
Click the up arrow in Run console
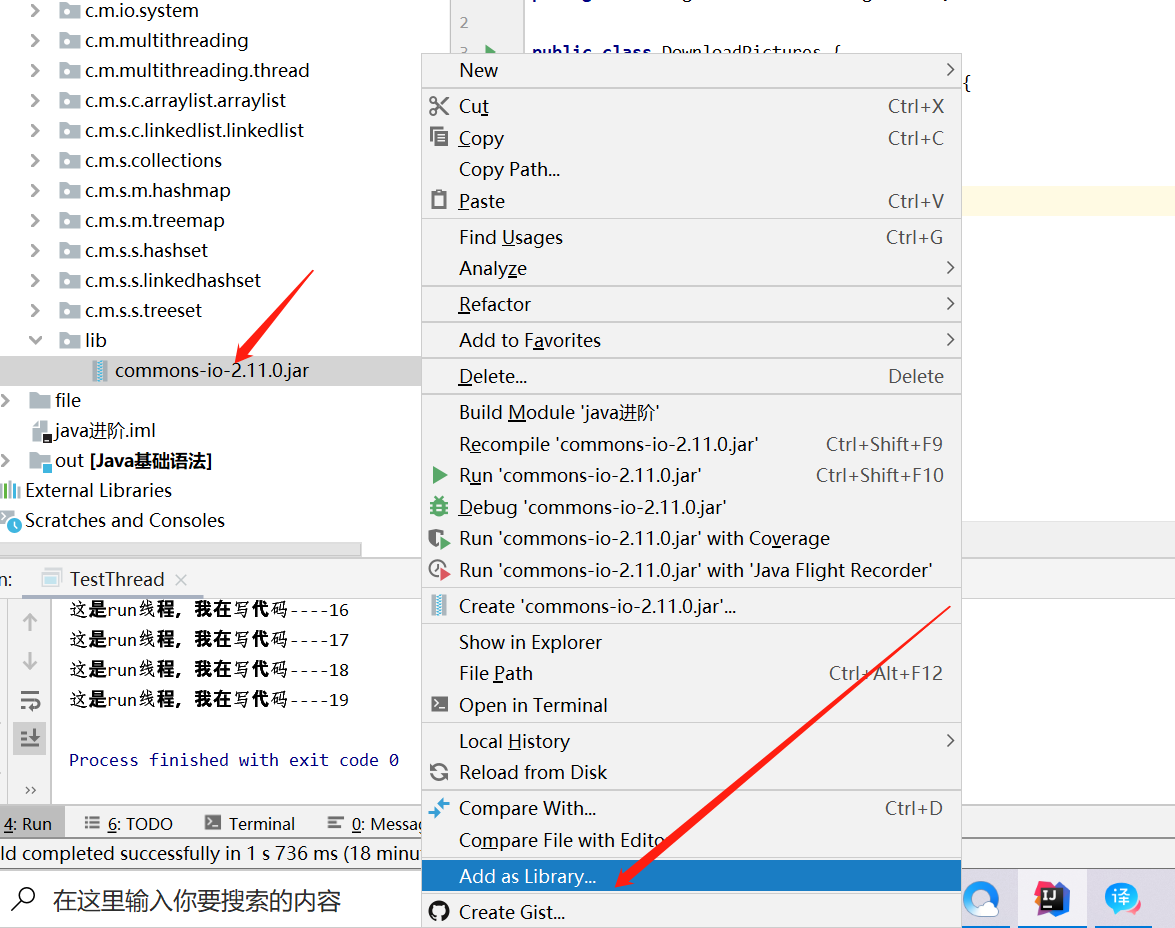30,622
